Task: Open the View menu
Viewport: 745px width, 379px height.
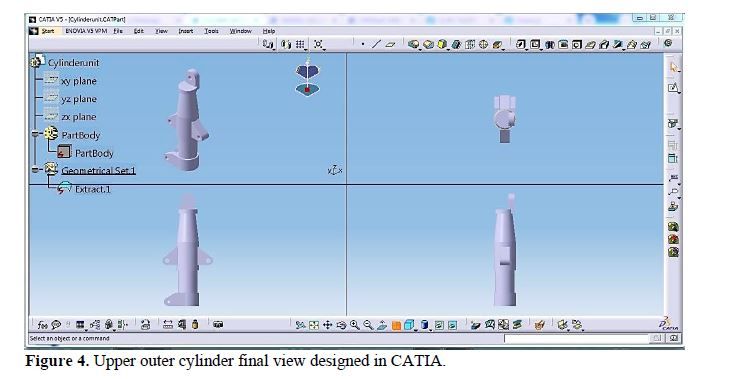Action: (x=162, y=31)
